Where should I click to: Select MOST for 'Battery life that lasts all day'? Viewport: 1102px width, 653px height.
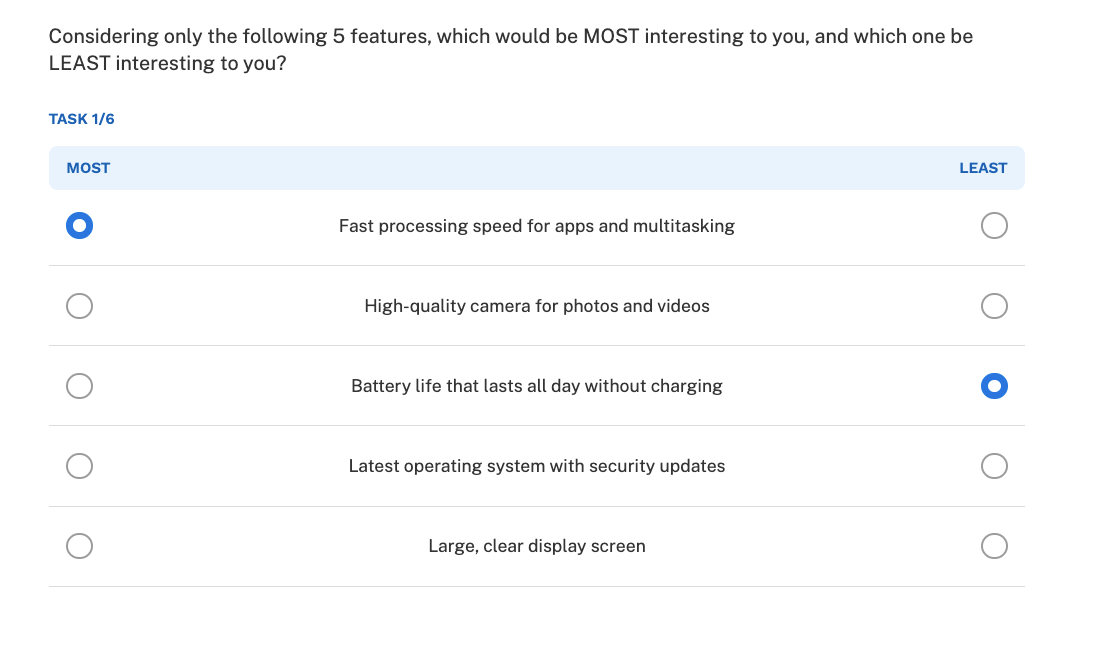pyautogui.click(x=79, y=385)
